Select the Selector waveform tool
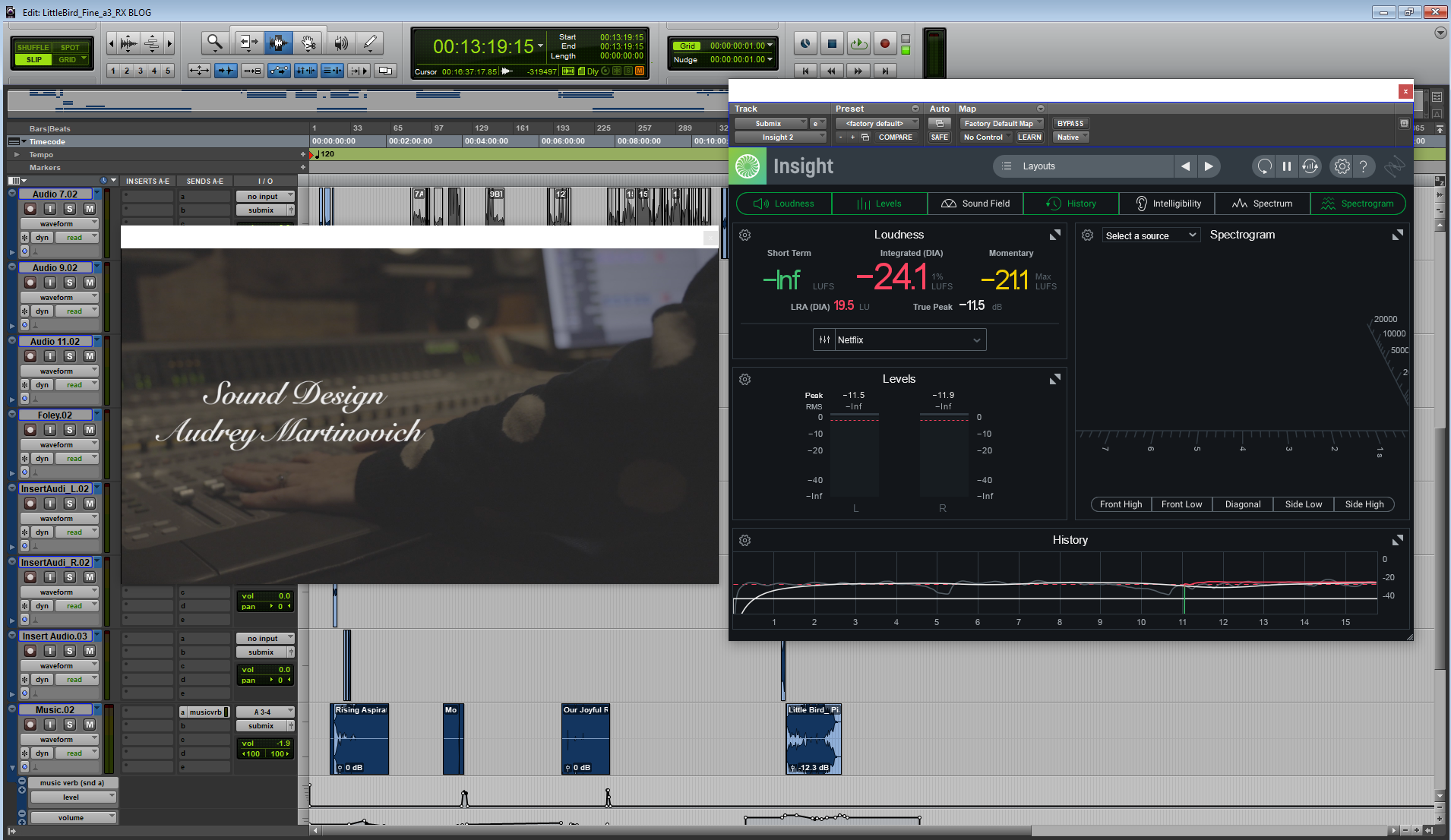 coord(278,43)
